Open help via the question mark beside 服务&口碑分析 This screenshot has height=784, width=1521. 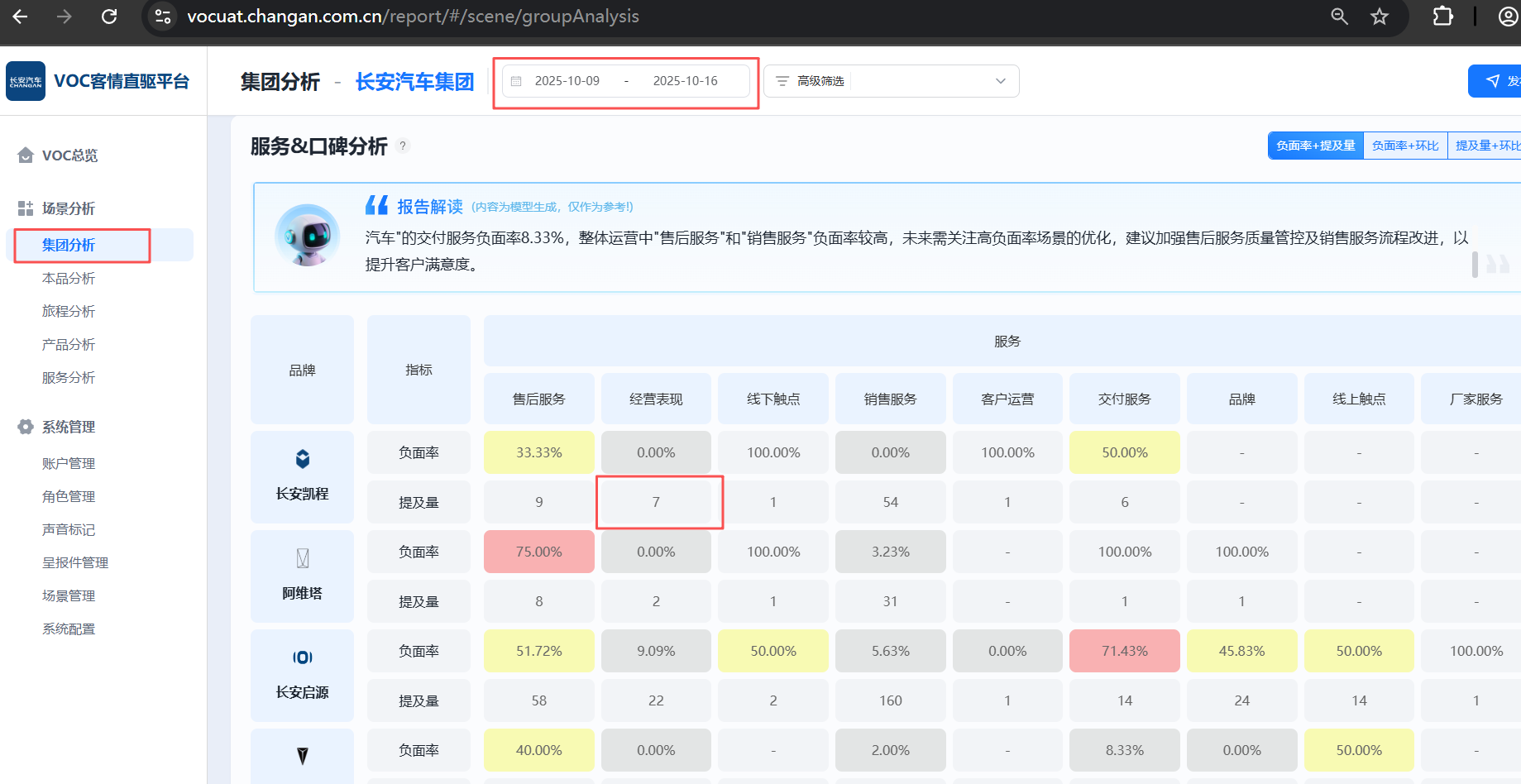[x=403, y=146]
